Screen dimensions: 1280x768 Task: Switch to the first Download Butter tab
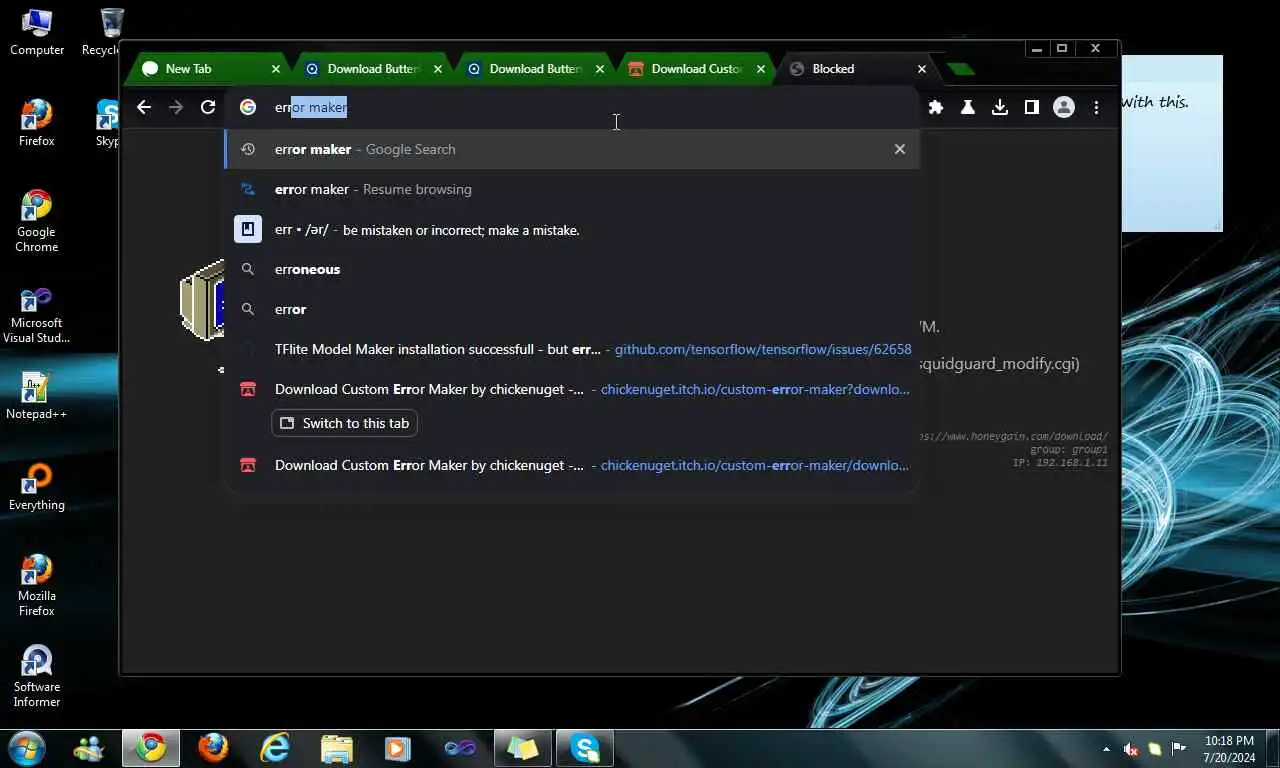pyautogui.click(x=373, y=69)
